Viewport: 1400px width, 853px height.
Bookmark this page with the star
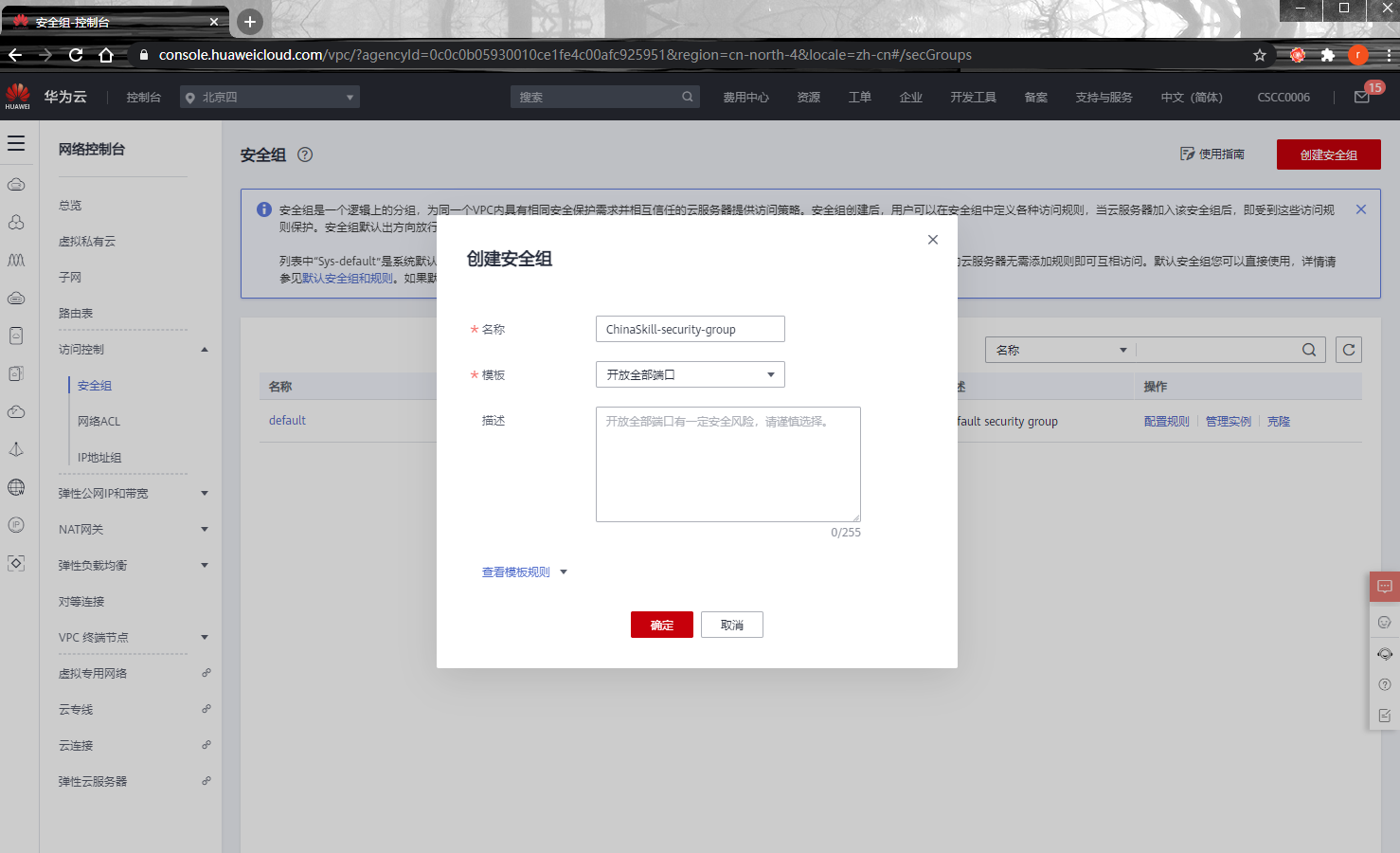click(1260, 55)
